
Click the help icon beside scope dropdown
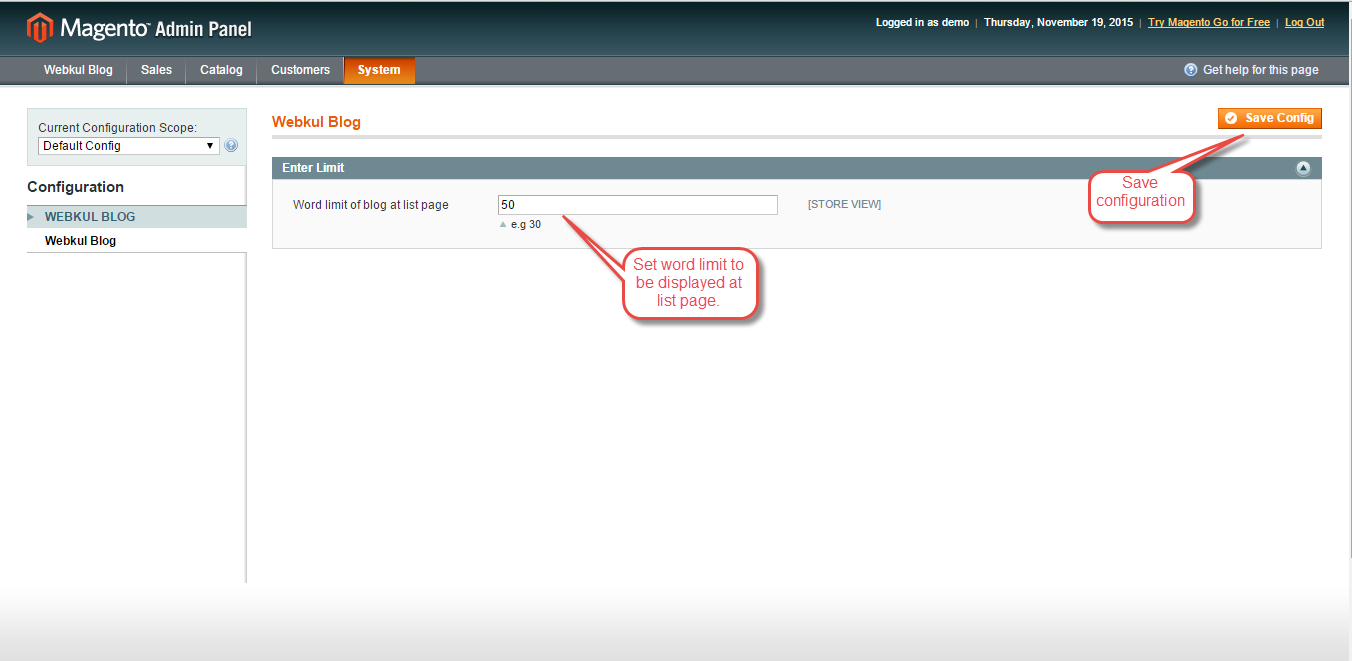(x=231, y=146)
